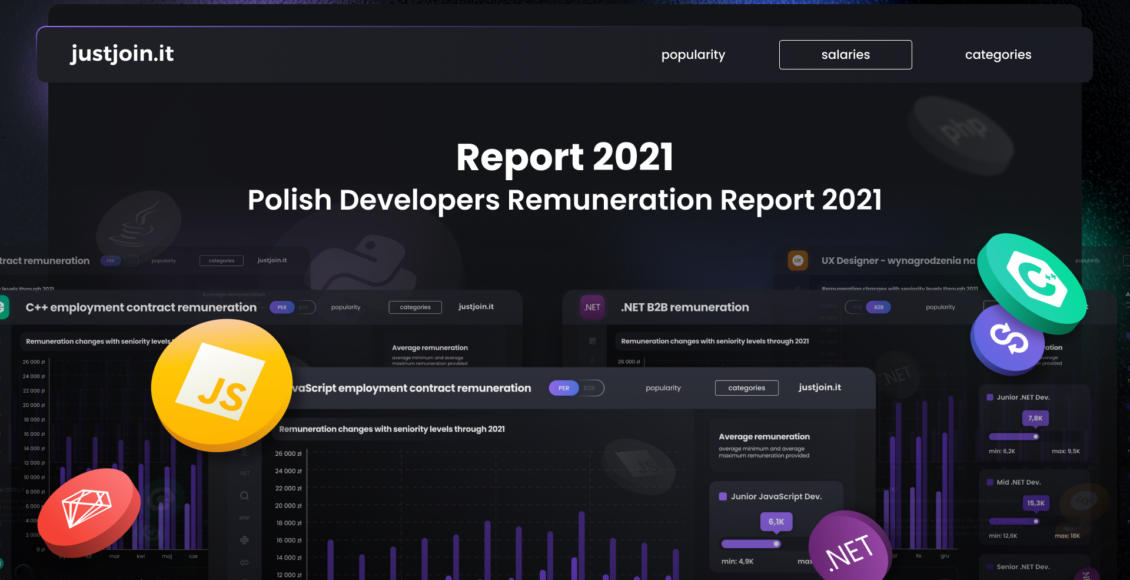Open the justjoin.it logo in top header

[122, 54]
